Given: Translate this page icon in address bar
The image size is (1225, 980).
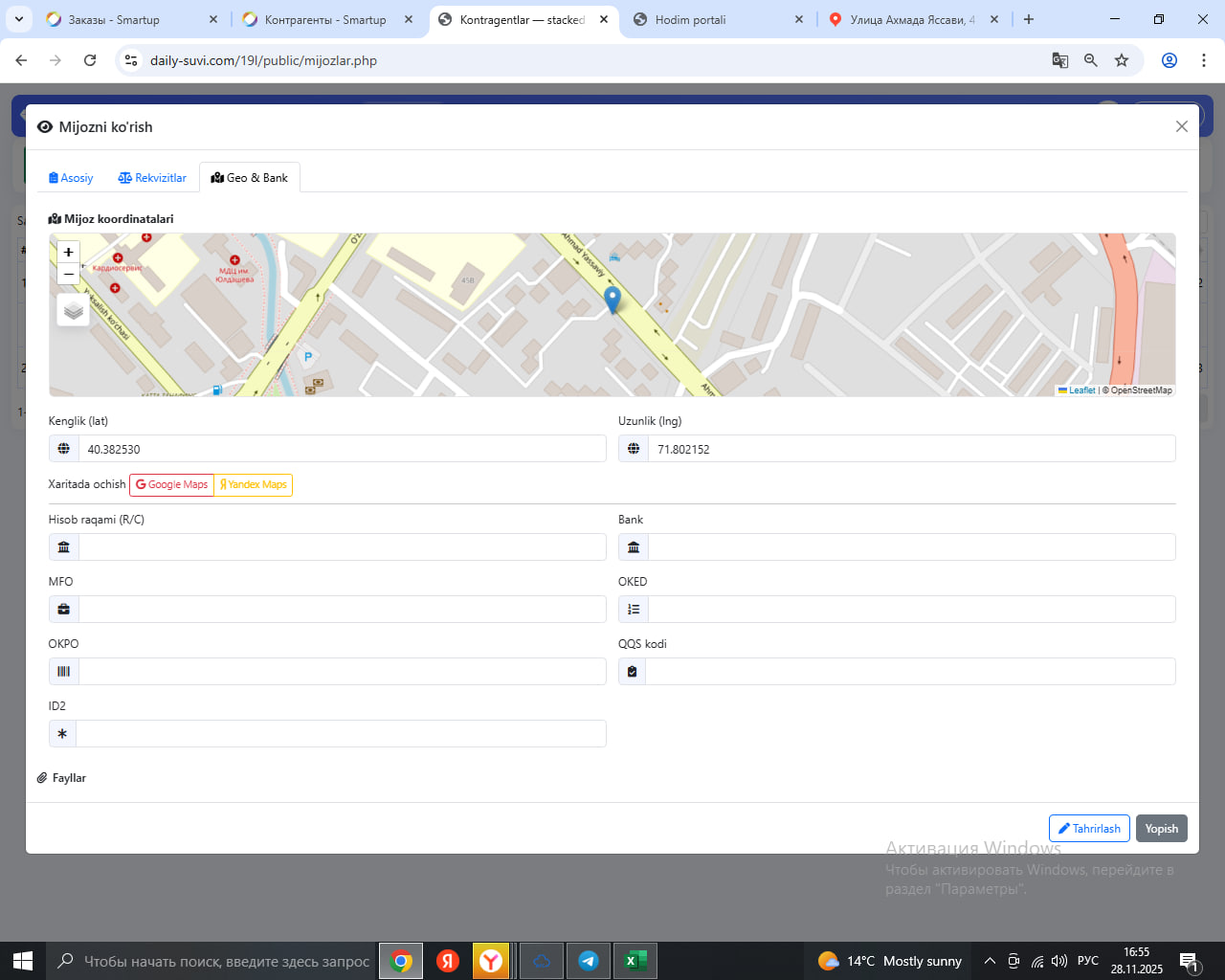Looking at the screenshot, I should click(x=1059, y=60).
